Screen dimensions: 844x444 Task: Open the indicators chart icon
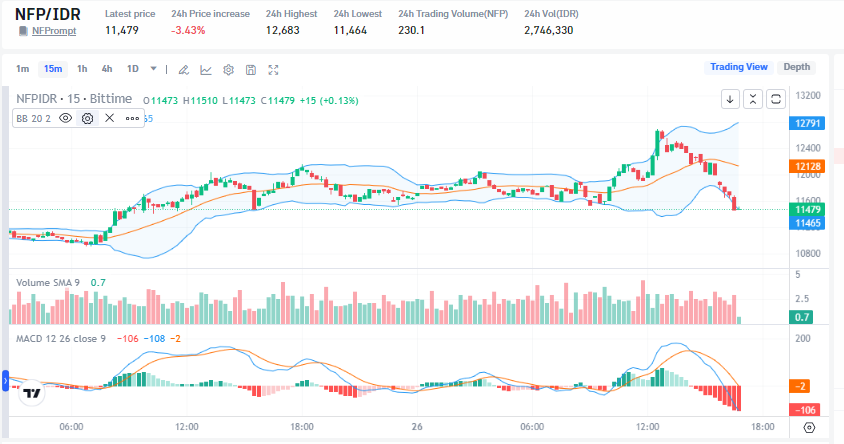206,70
